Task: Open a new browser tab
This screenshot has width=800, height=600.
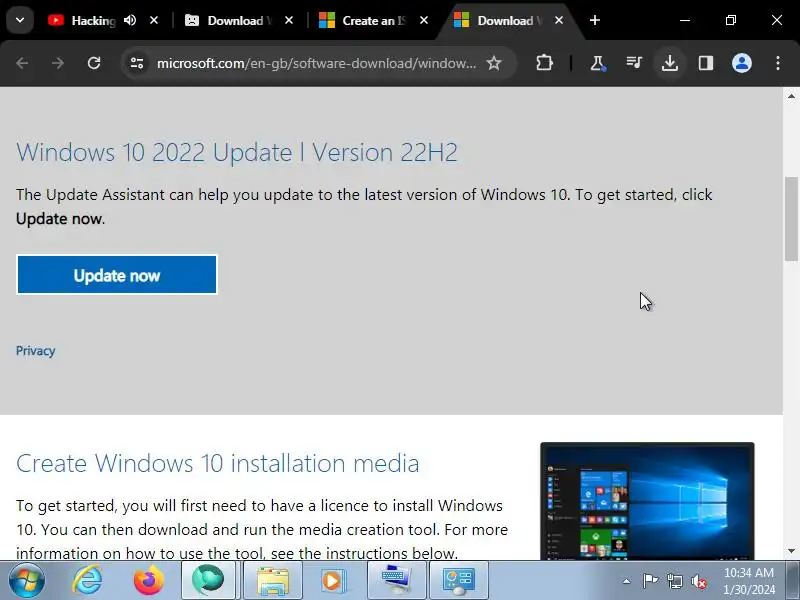Action: pos(595,20)
